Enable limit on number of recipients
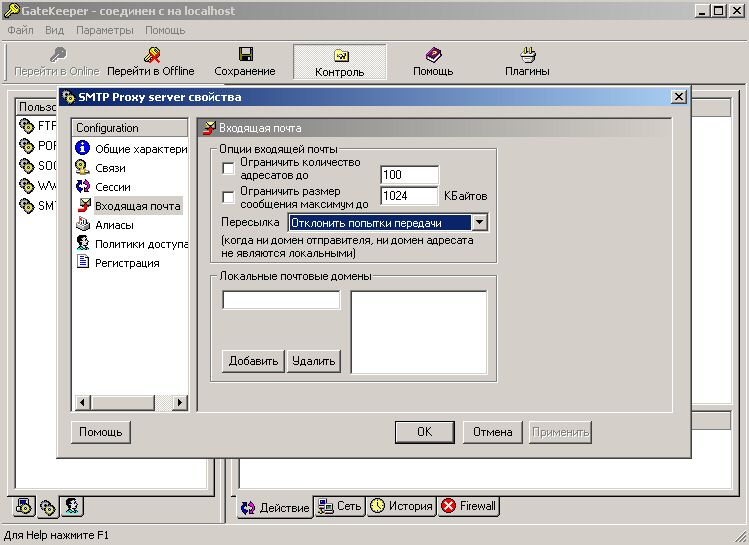Viewport: 749px width, 545px height. [x=229, y=169]
